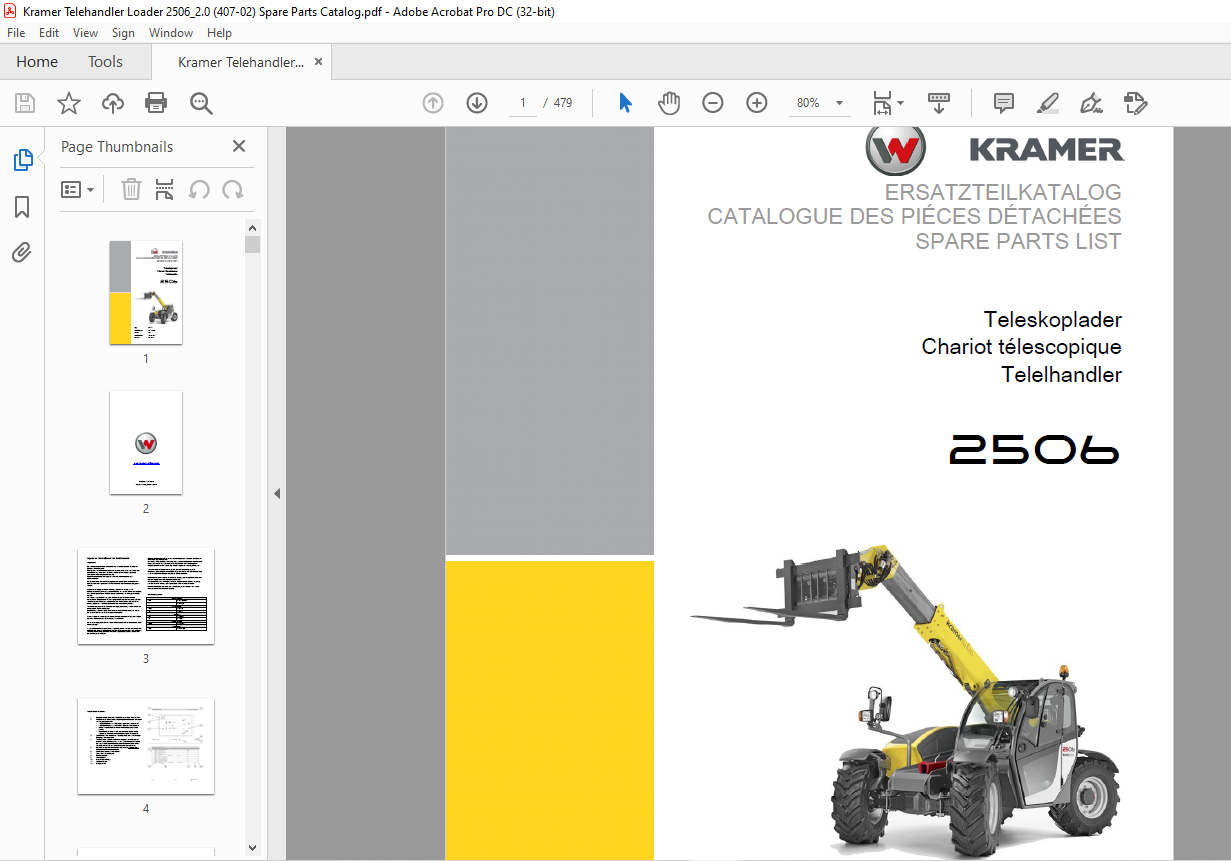Open the Help menu
This screenshot has height=861, width=1231.
click(x=219, y=33)
